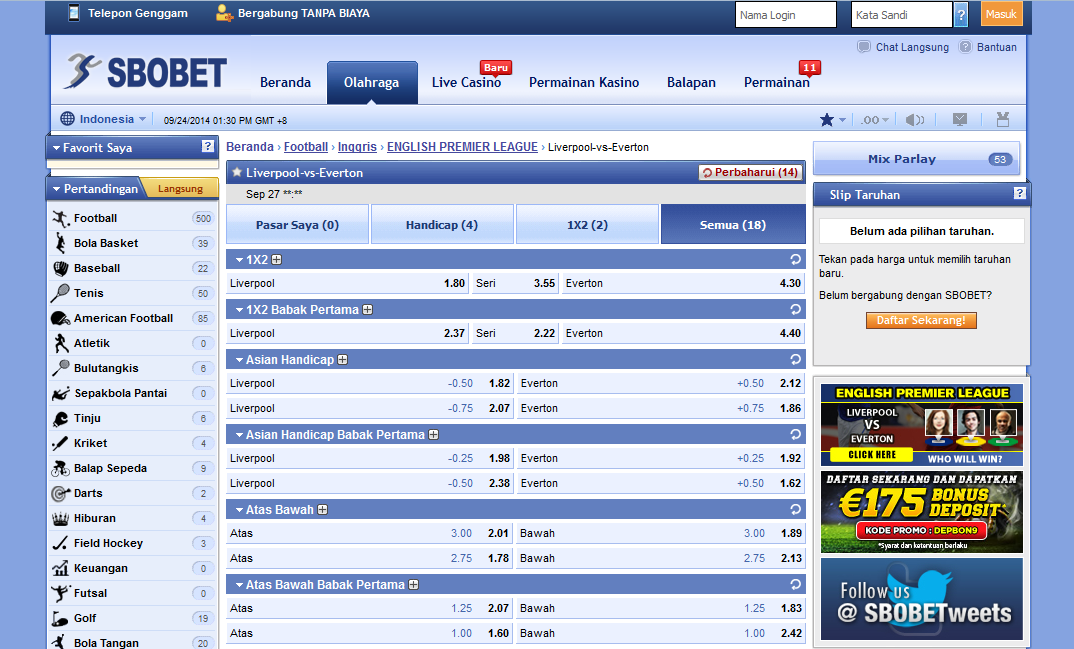Refresh the Asian Handicap market
This screenshot has width=1074, height=649.
pos(795,359)
